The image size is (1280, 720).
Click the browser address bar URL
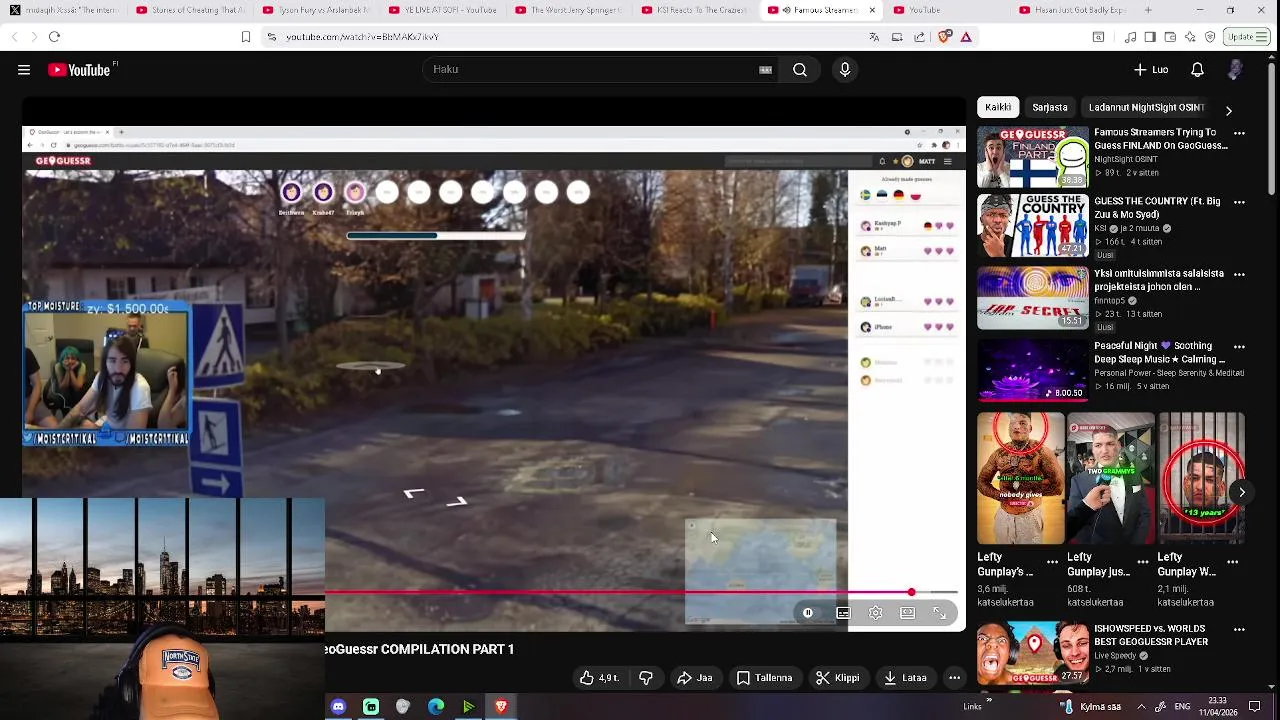[x=362, y=37]
